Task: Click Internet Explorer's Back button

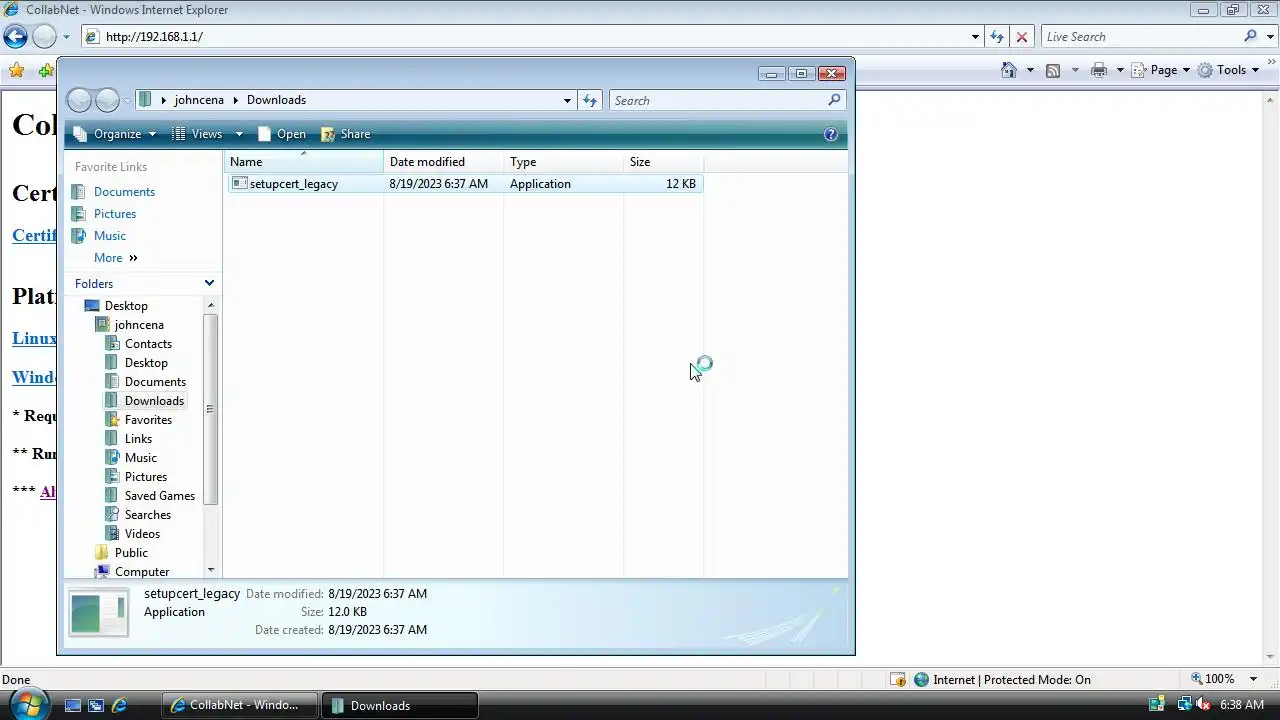Action: point(15,37)
